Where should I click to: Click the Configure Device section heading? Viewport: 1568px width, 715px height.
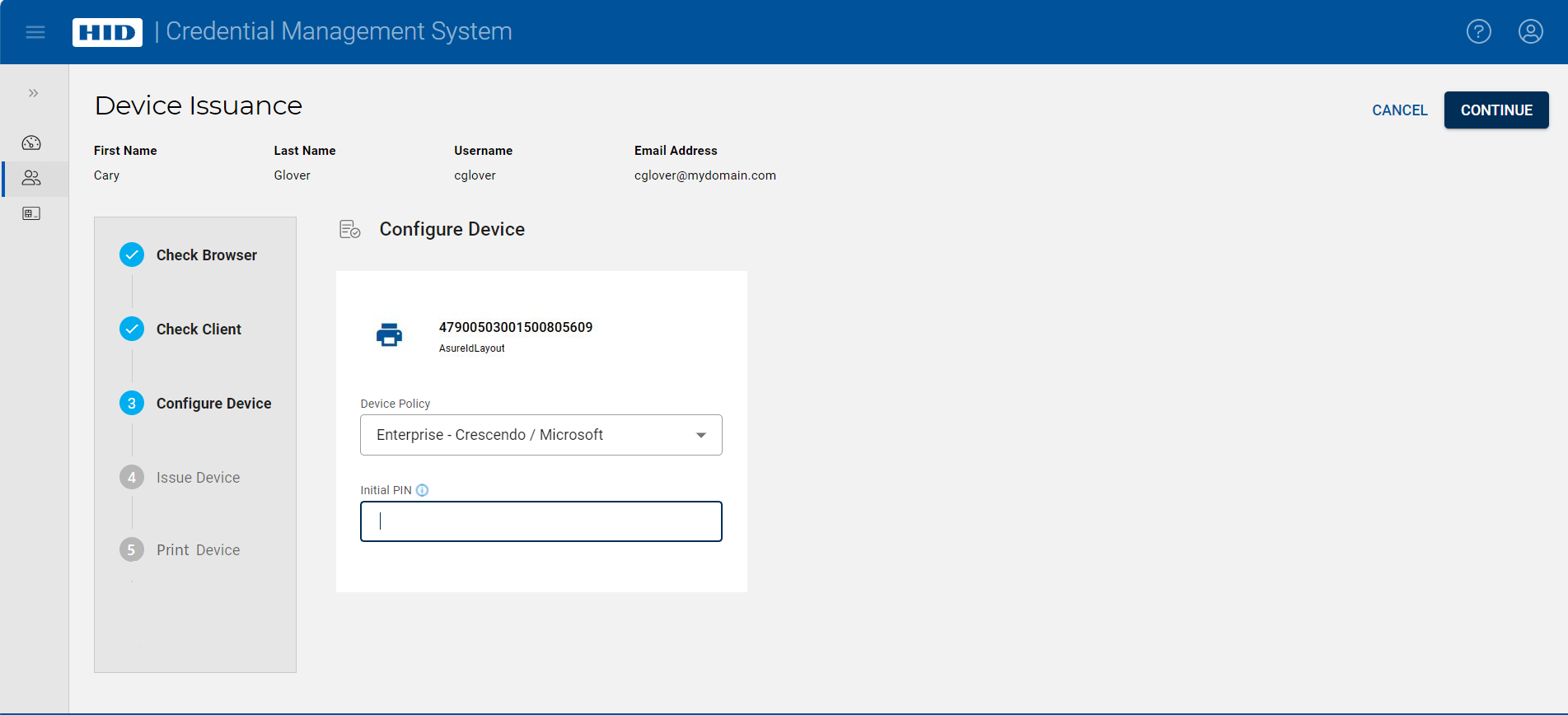point(452,229)
